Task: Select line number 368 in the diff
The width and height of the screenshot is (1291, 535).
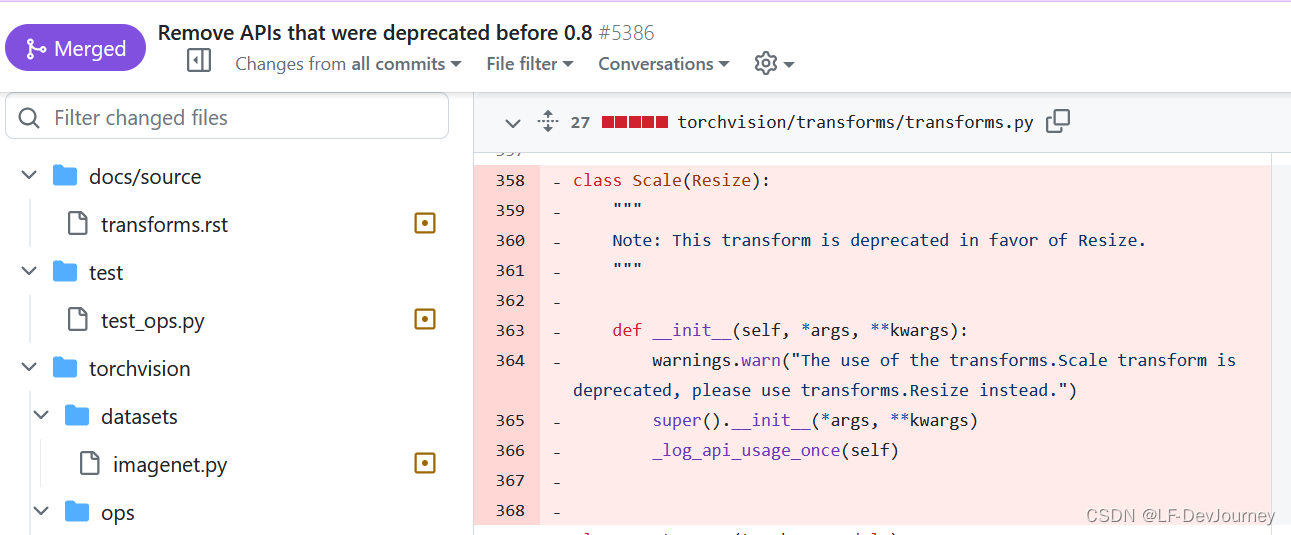Action: click(x=510, y=511)
